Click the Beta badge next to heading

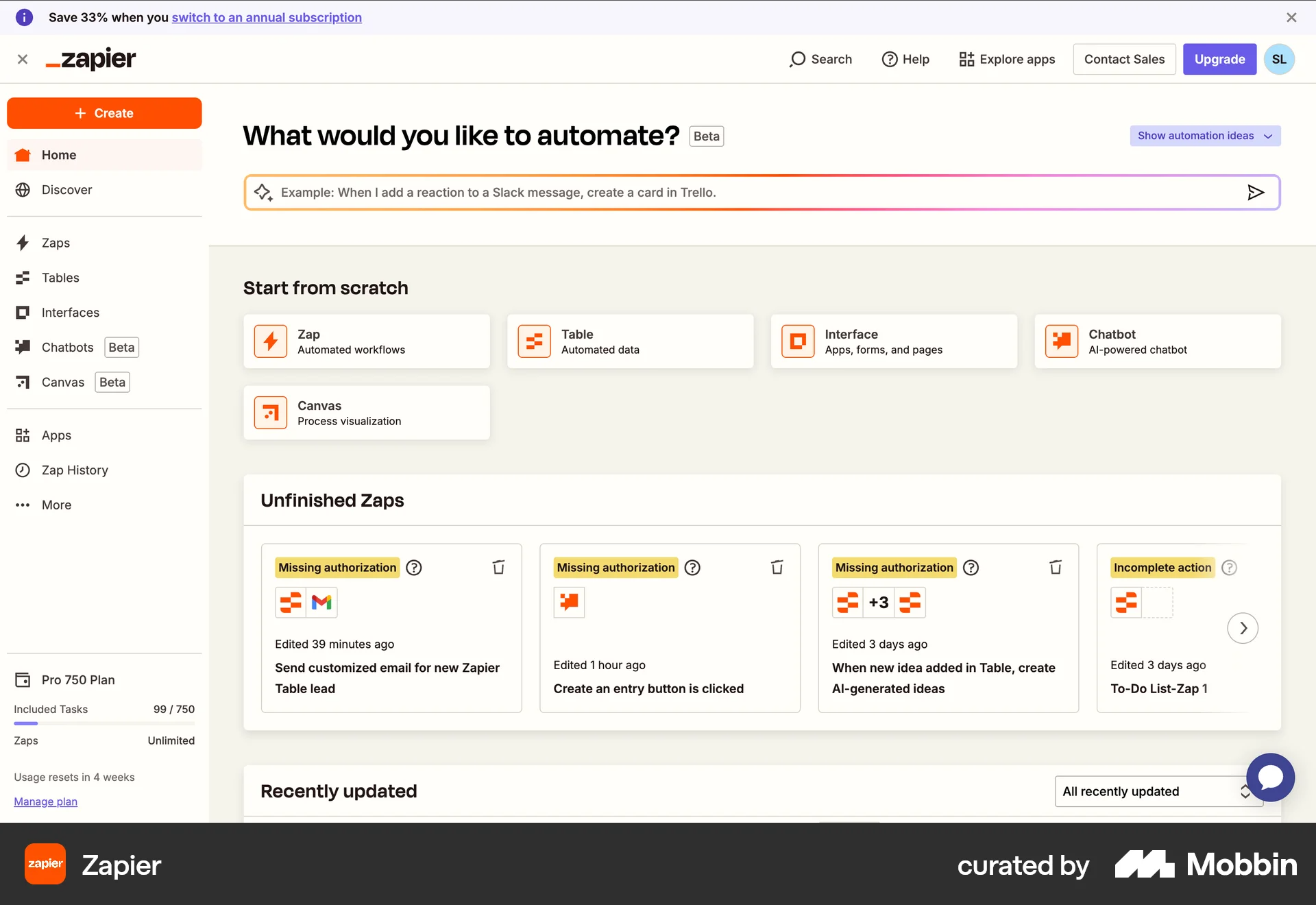[706, 136]
